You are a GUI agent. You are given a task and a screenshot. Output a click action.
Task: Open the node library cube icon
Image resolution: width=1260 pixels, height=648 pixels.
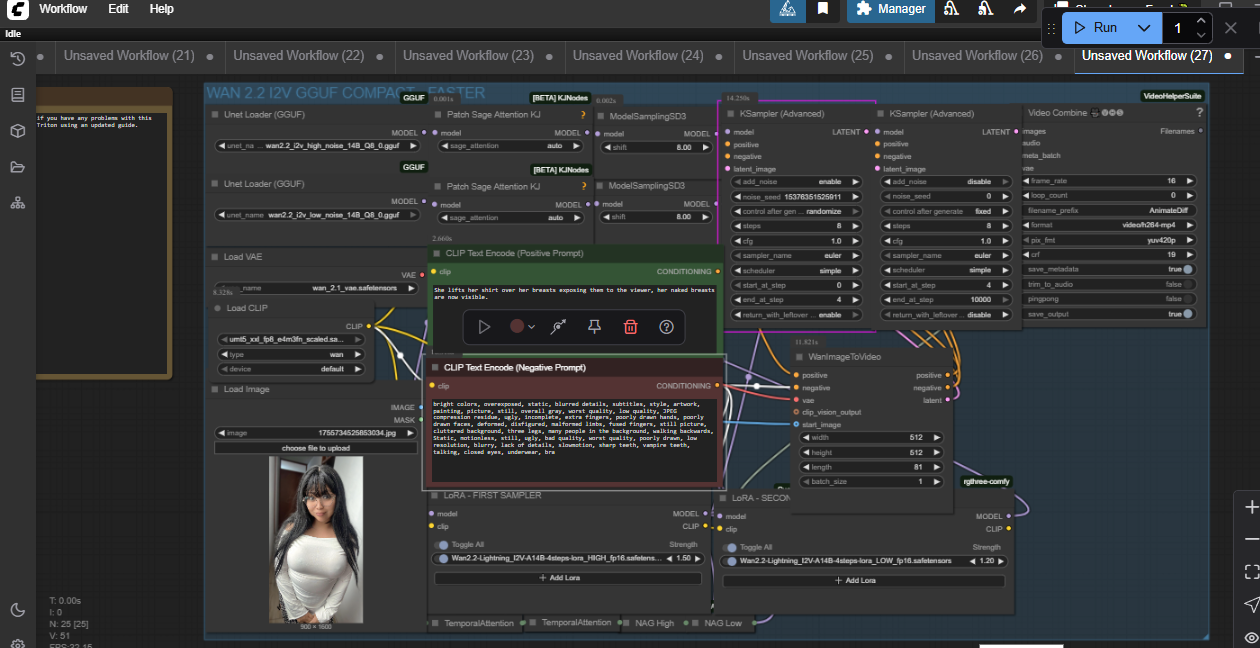(17, 131)
